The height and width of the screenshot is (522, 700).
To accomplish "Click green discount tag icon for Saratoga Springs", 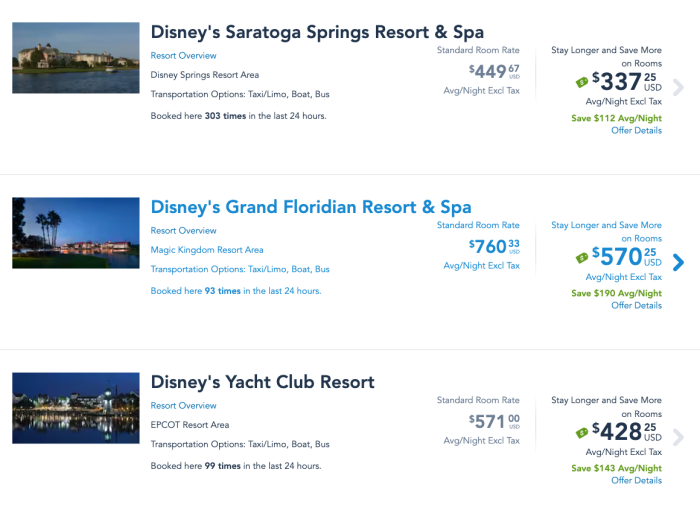I will pyautogui.click(x=582, y=82).
